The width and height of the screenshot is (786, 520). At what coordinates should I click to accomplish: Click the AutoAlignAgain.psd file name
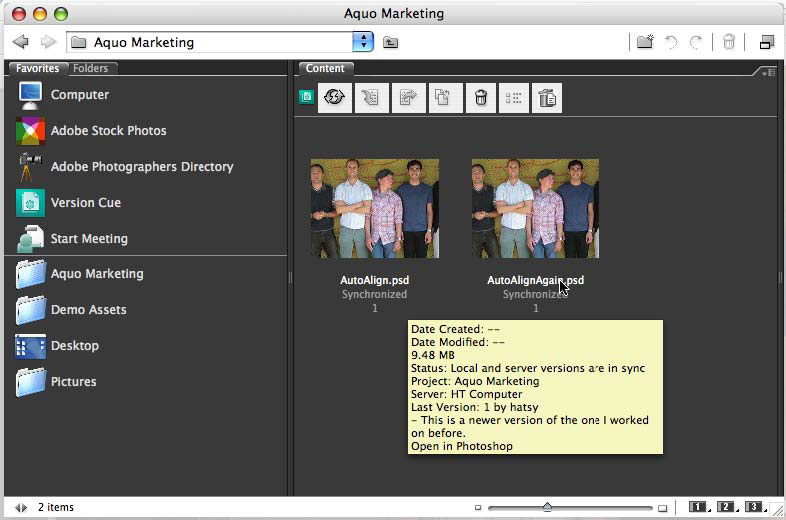point(535,280)
